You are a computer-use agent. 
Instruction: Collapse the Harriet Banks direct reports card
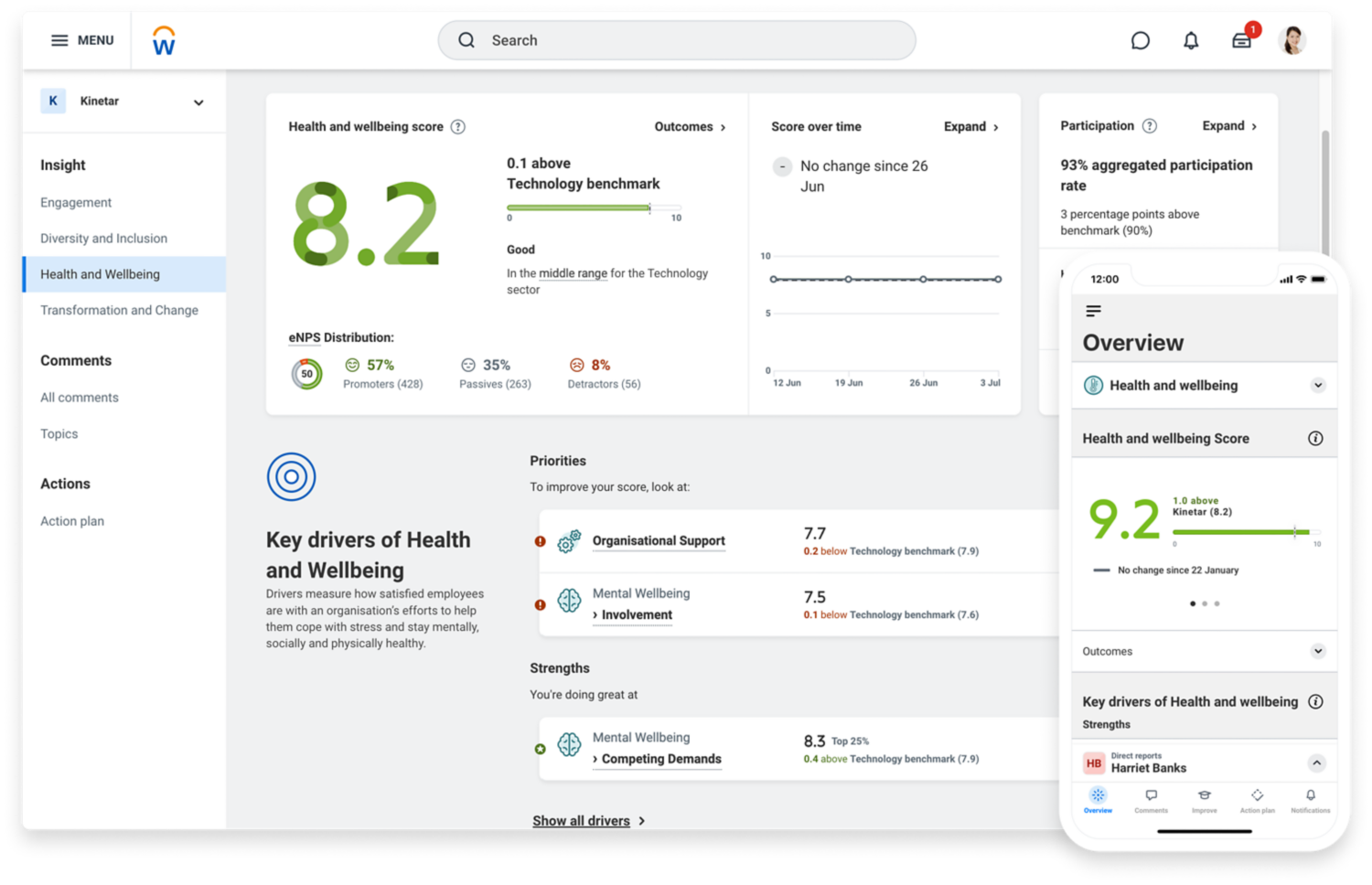pos(1316,762)
